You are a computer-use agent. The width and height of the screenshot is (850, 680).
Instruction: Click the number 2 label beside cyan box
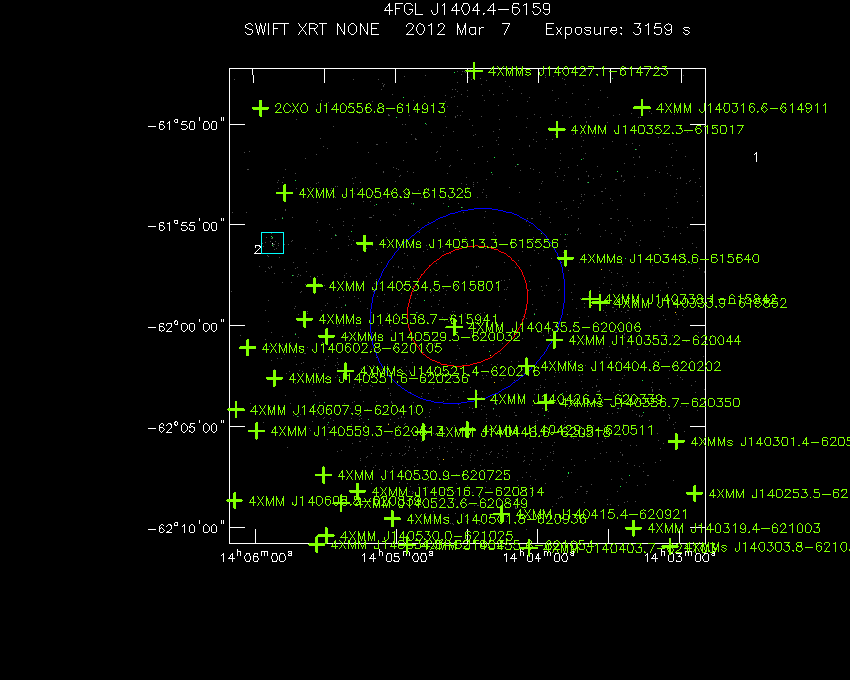tap(257, 249)
